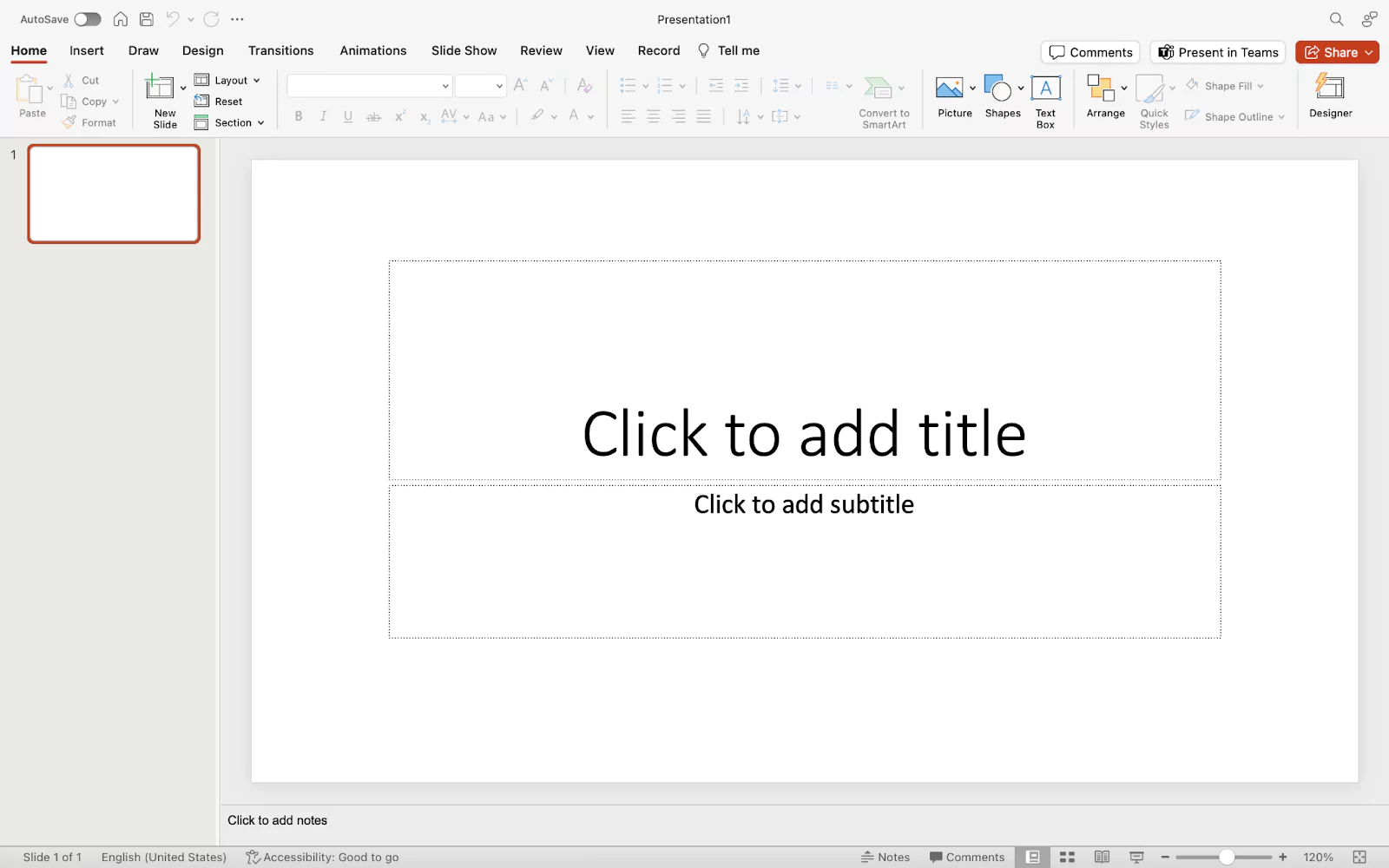
Task: Click Increase Font Size icon
Action: [520, 85]
